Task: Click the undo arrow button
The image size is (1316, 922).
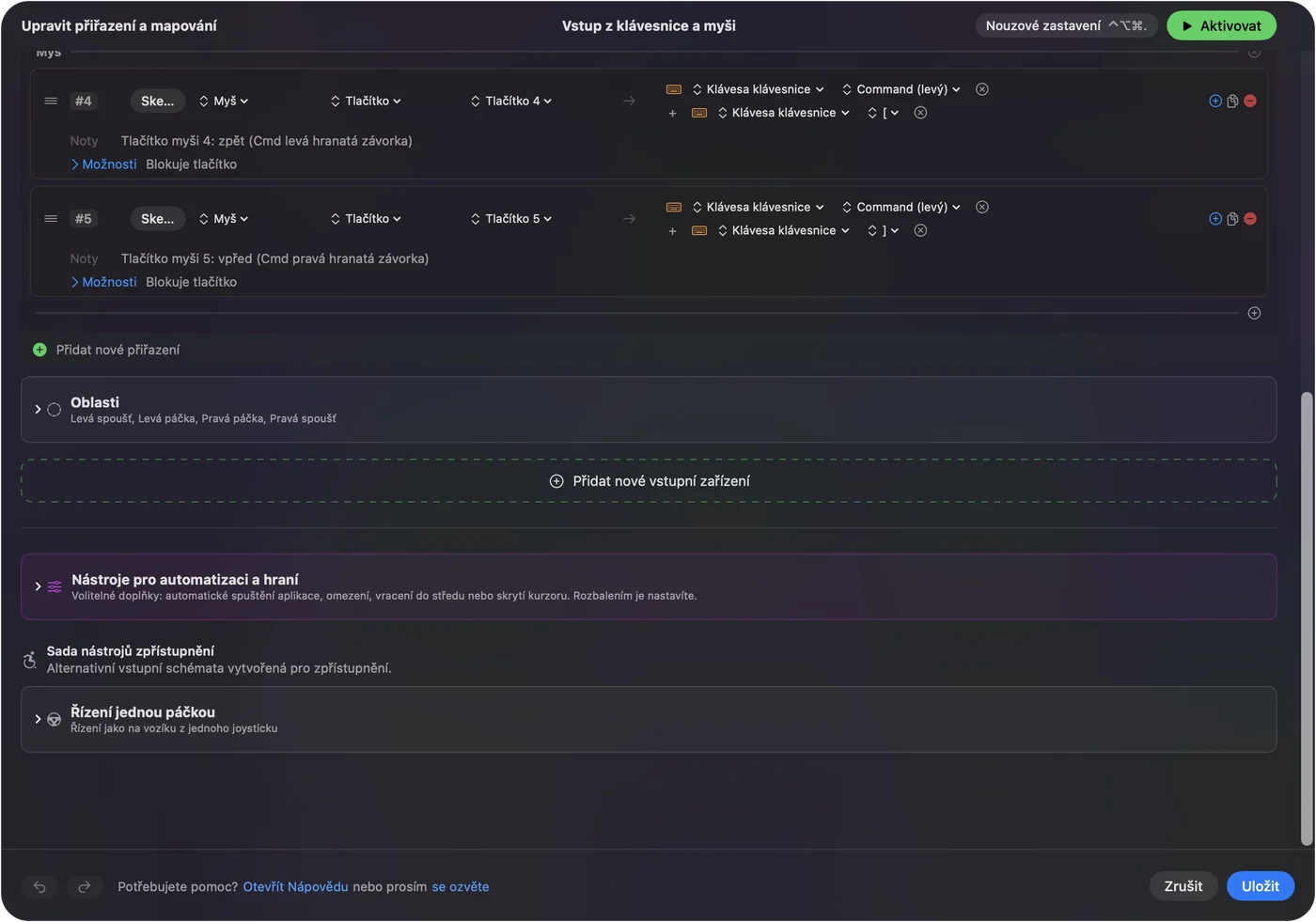Action: [39, 886]
